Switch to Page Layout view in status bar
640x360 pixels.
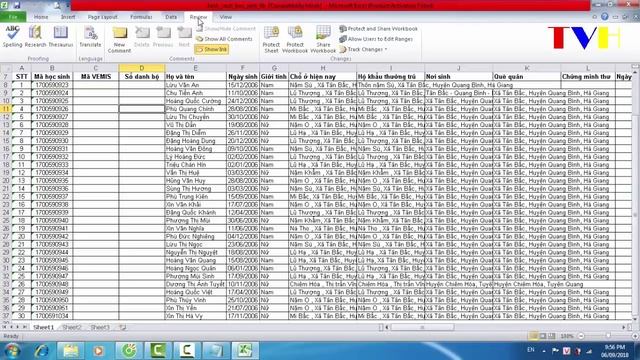click(x=542, y=336)
